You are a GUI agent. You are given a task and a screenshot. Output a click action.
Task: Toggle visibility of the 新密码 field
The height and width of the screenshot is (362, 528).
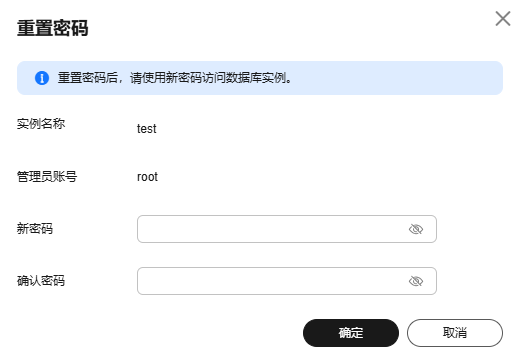click(416, 229)
